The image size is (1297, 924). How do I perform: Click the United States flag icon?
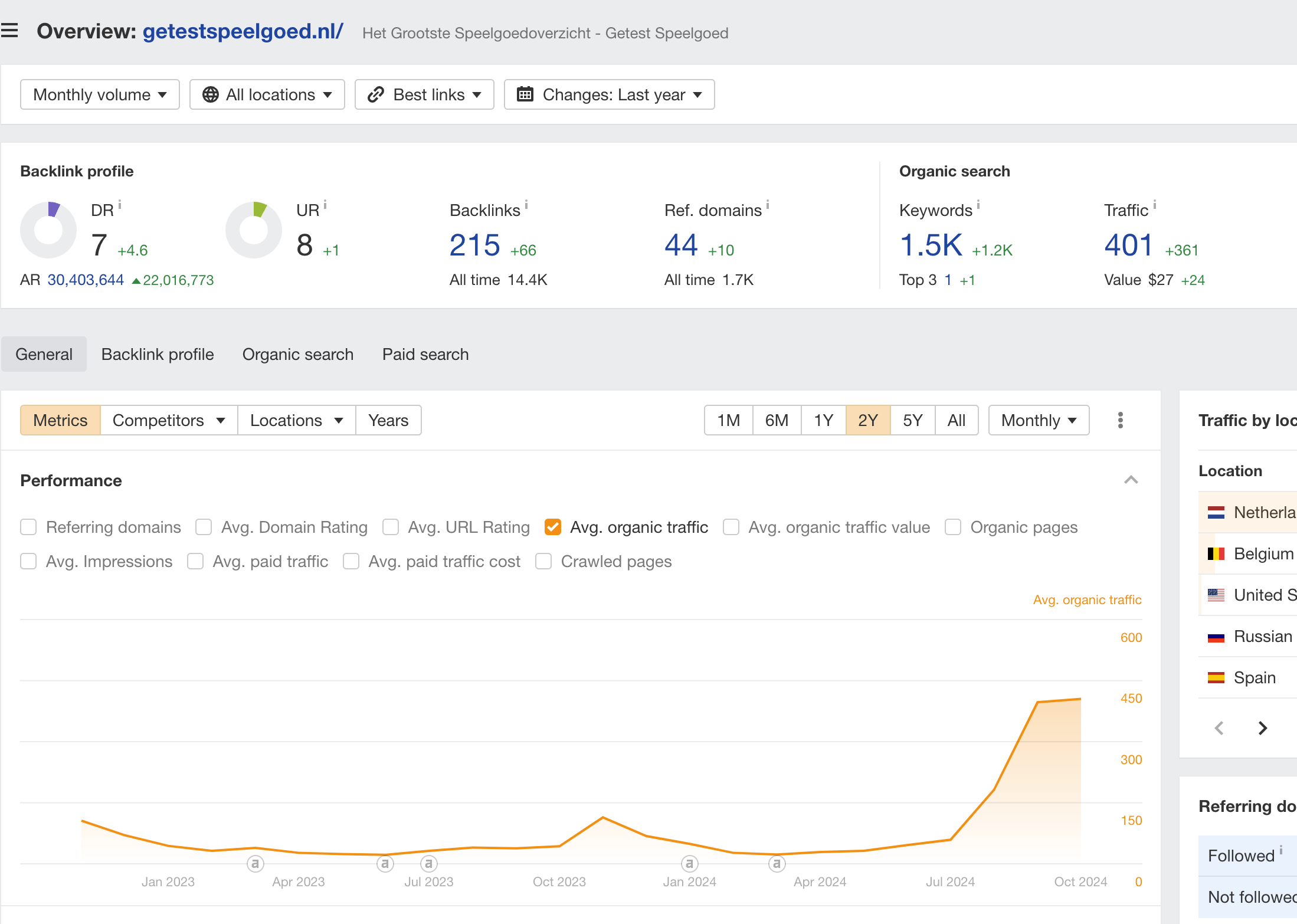click(x=1216, y=595)
